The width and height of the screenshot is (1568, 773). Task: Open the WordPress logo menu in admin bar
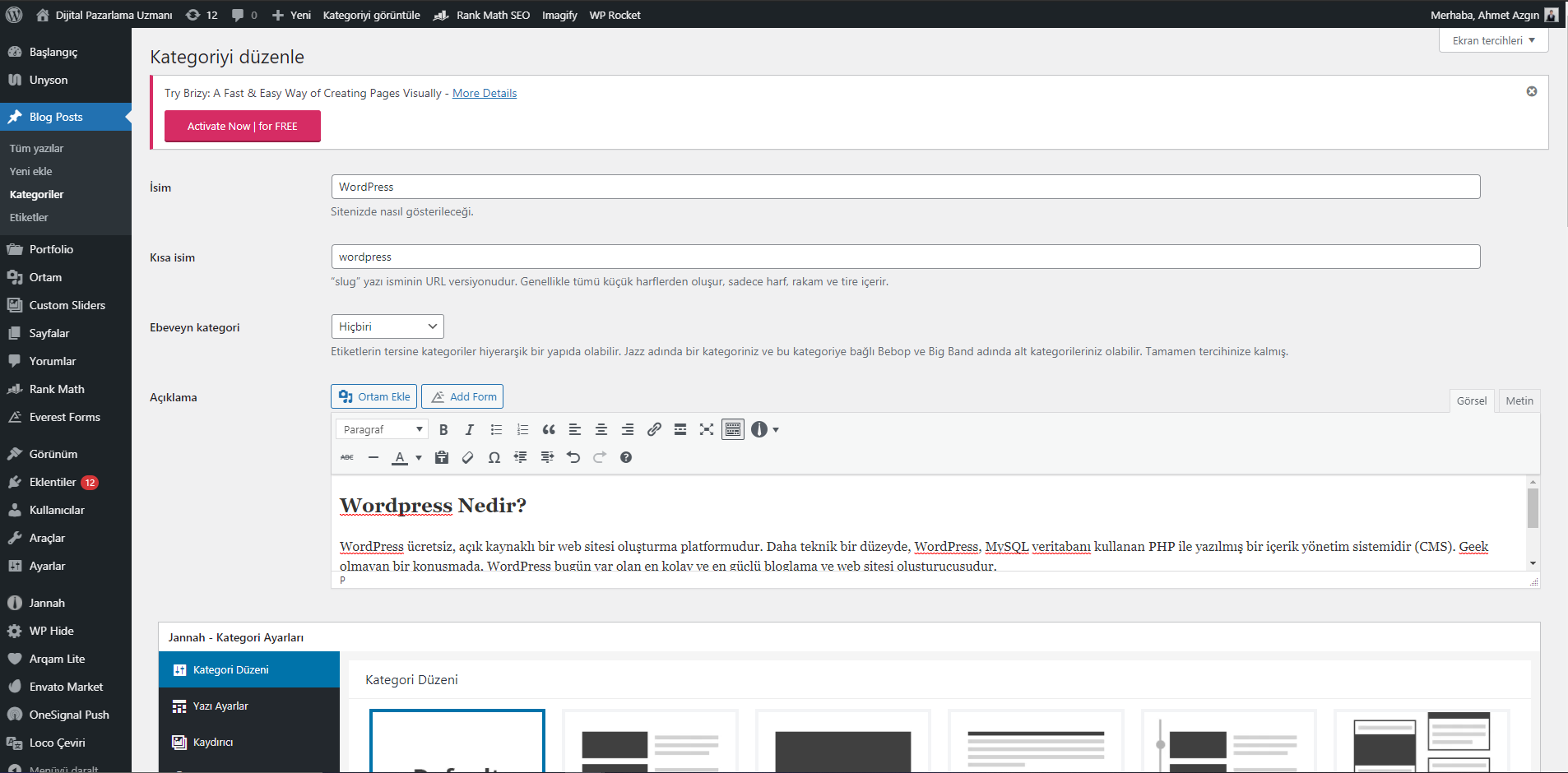[14, 15]
